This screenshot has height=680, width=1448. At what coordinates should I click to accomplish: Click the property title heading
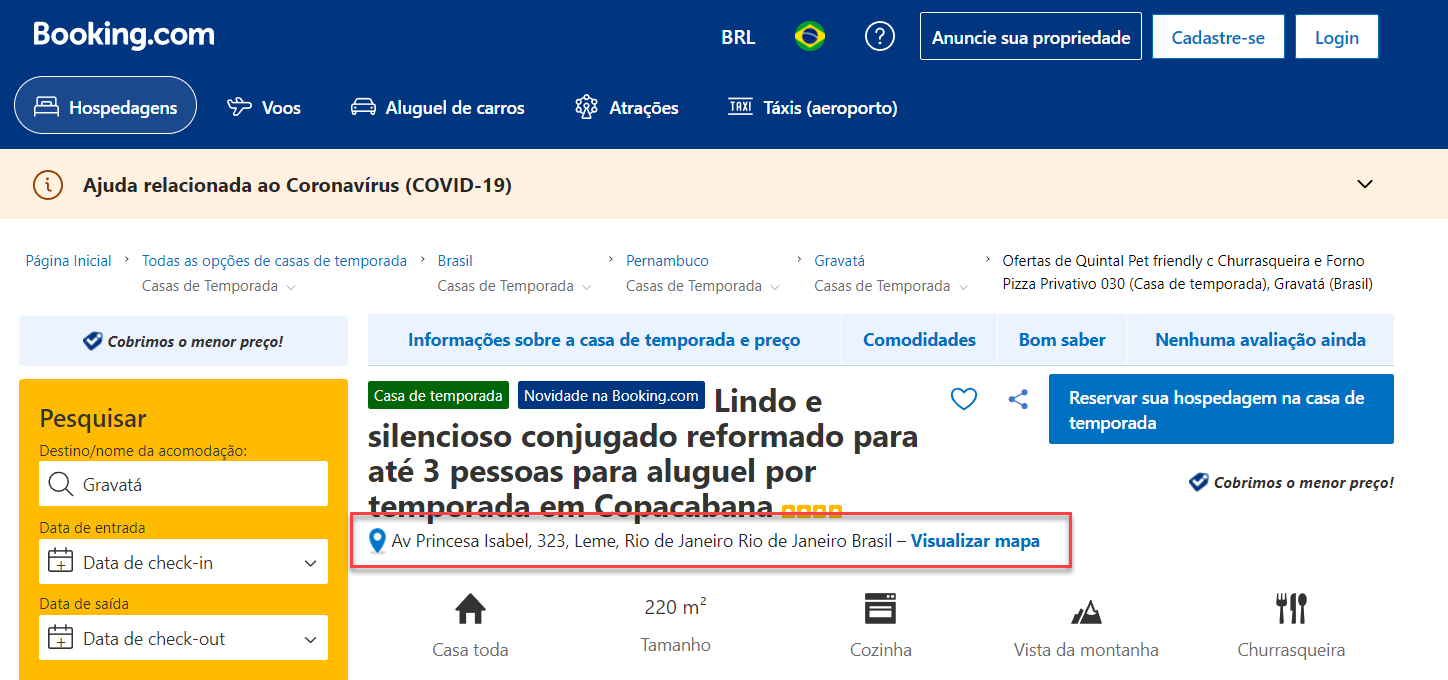click(x=643, y=453)
